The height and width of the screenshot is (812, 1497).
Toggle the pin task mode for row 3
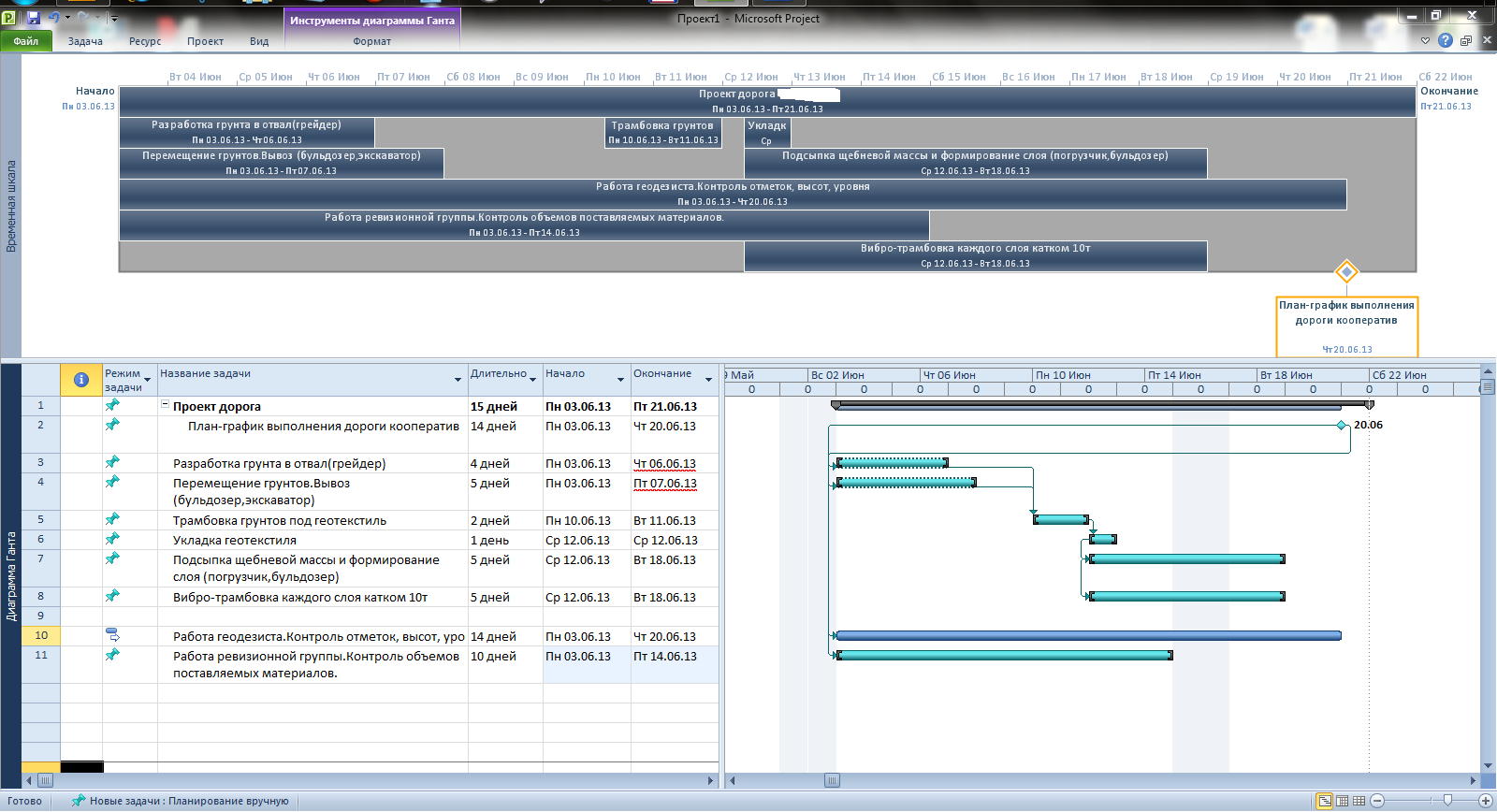pos(112,462)
